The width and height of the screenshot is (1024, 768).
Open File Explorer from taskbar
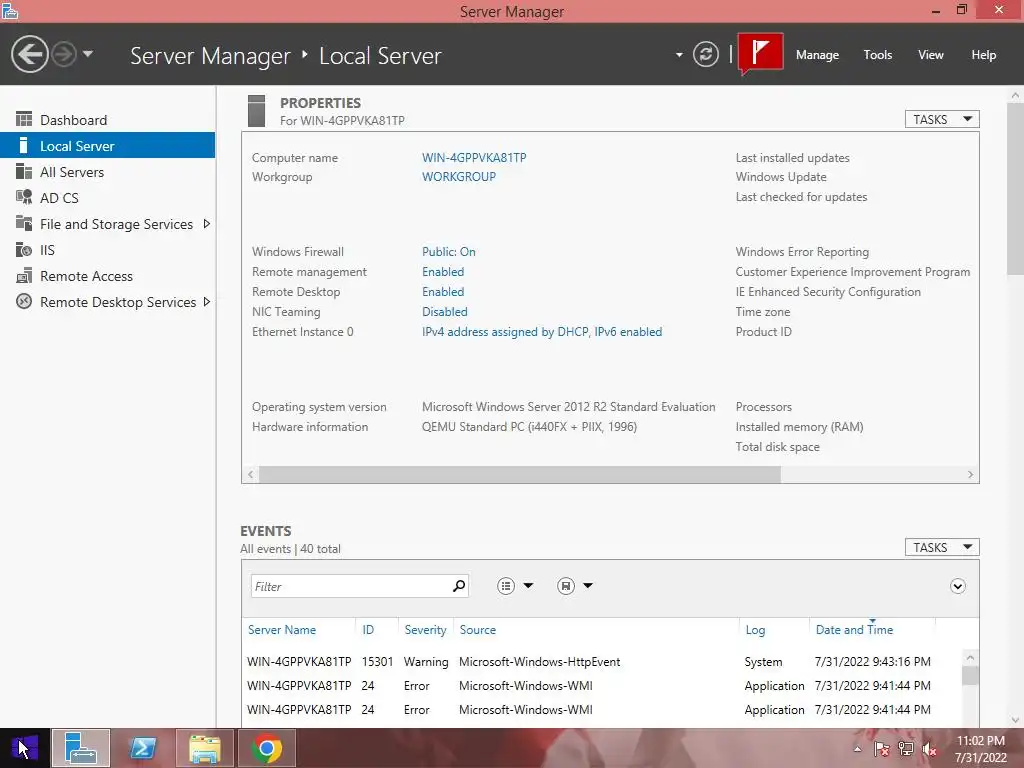(x=204, y=748)
